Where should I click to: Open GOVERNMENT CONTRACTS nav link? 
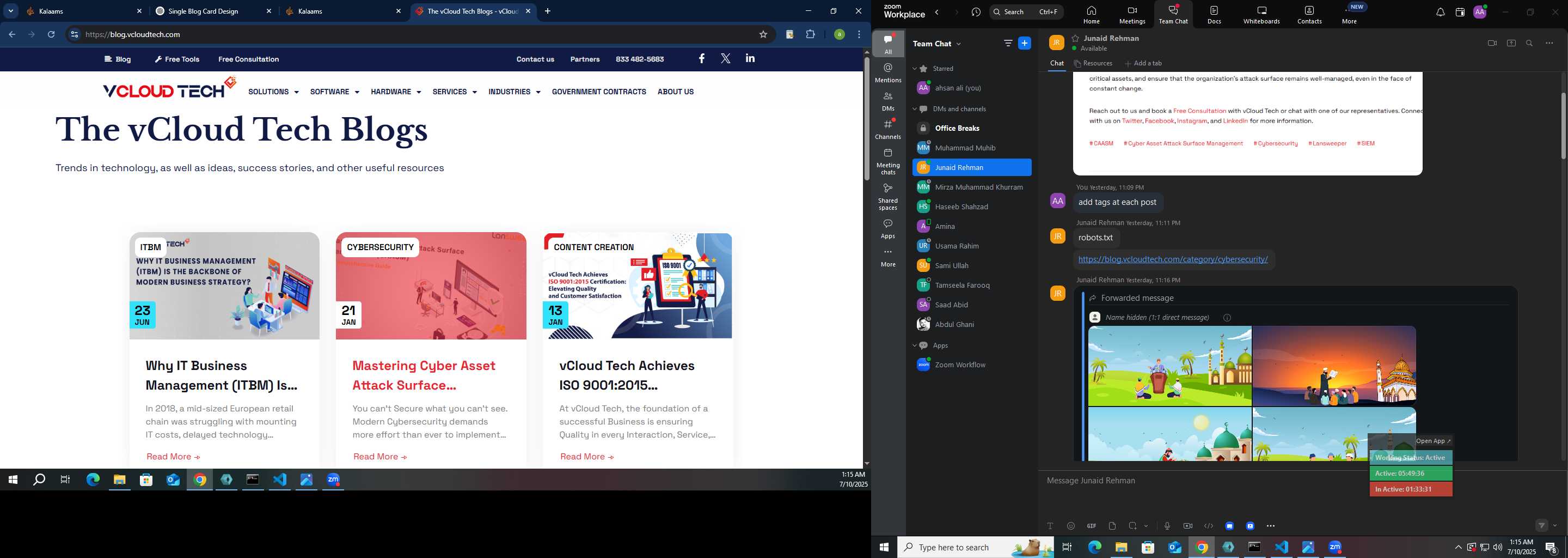pyautogui.click(x=599, y=92)
